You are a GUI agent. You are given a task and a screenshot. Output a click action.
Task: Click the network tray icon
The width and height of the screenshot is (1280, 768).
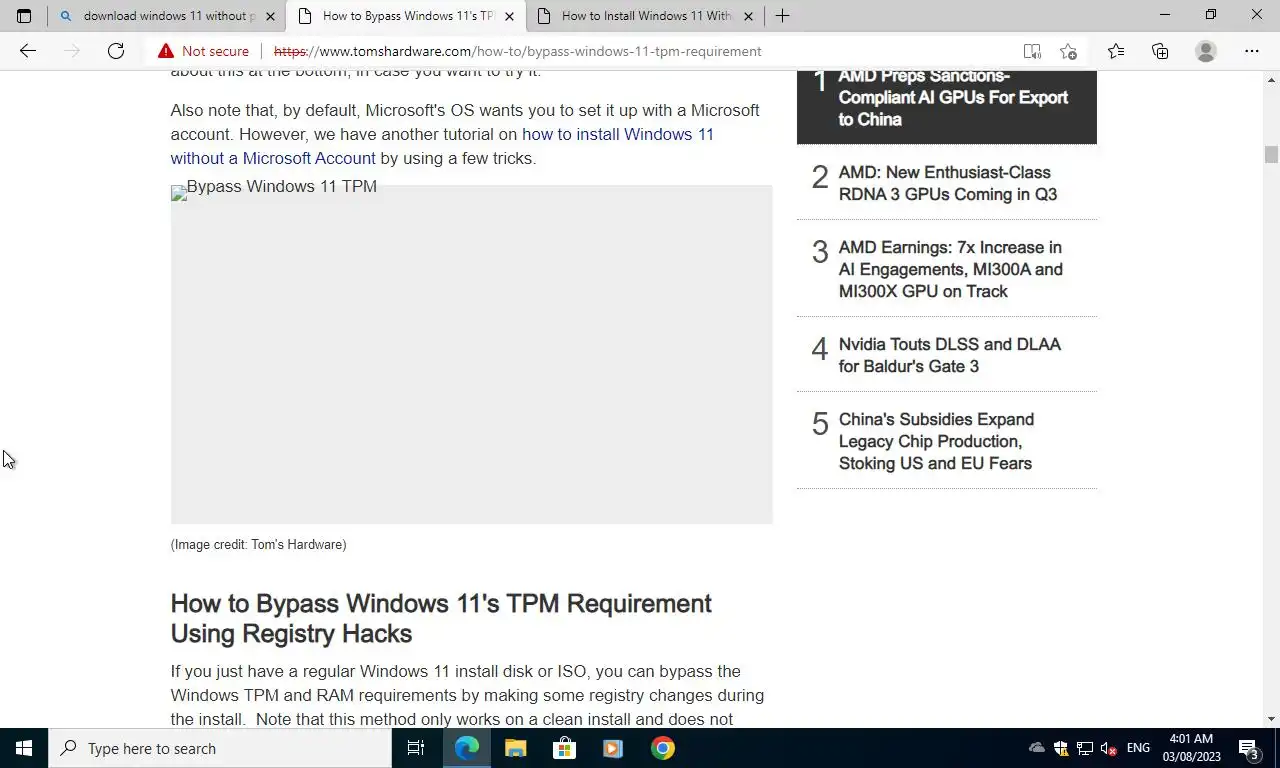(x=1085, y=748)
